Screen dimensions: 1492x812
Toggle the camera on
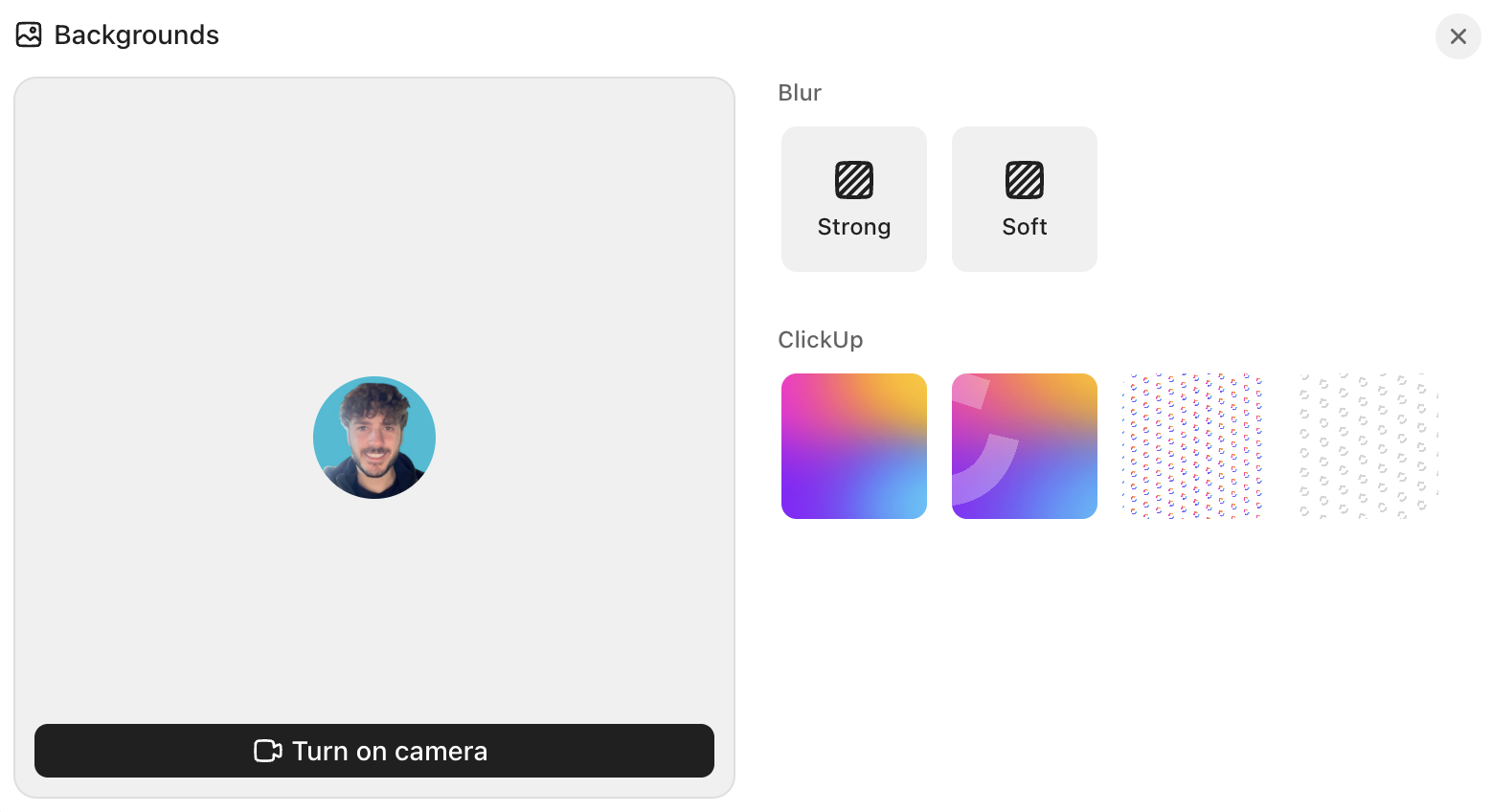tap(373, 751)
